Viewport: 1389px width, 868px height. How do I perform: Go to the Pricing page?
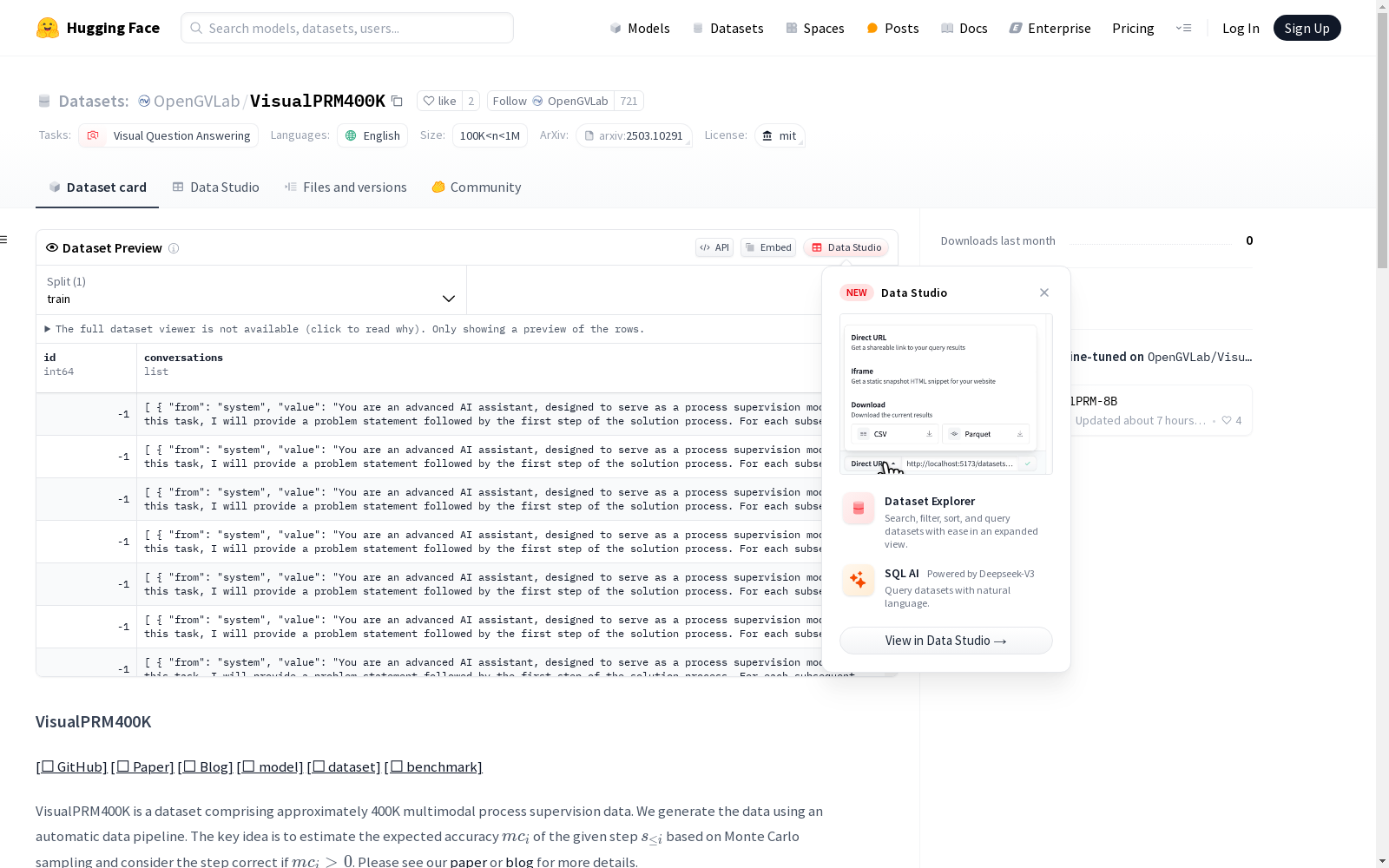pyautogui.click(x=1133, y=28)
